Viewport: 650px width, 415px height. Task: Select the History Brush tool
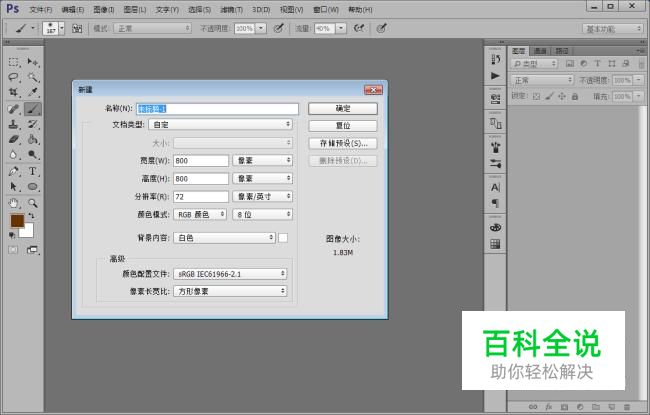coord(32,124)
